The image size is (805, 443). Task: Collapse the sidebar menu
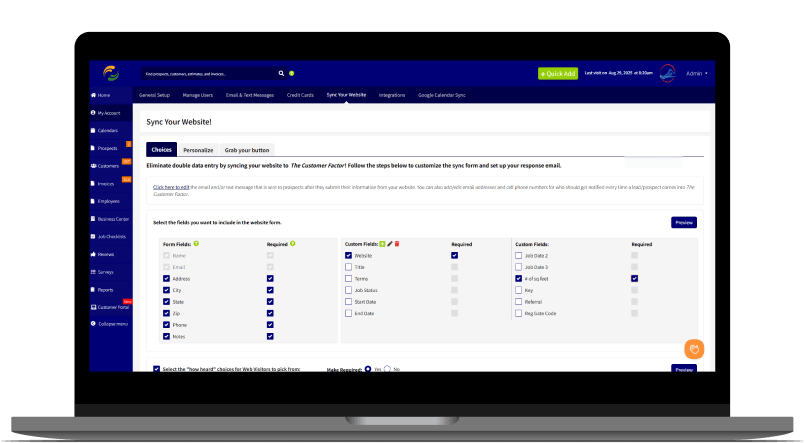(108, 324)
